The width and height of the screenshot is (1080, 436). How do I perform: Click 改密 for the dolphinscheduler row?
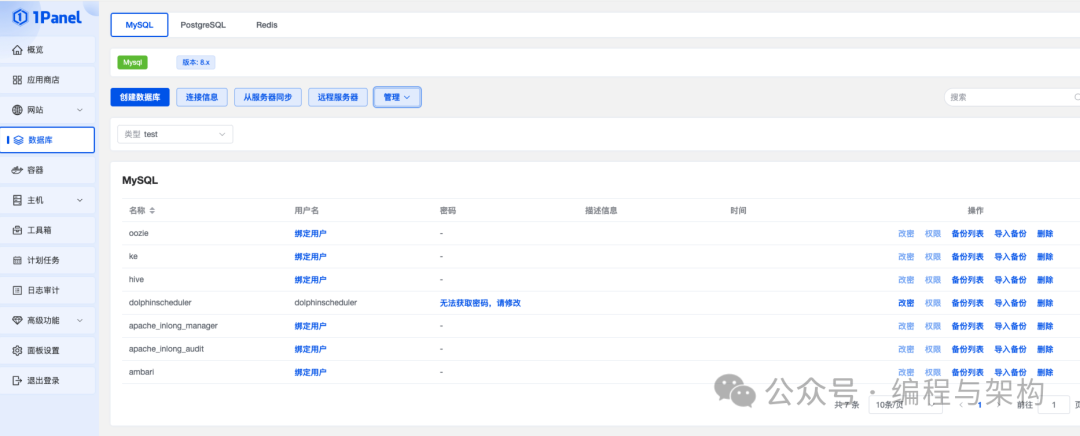[906, 302]
